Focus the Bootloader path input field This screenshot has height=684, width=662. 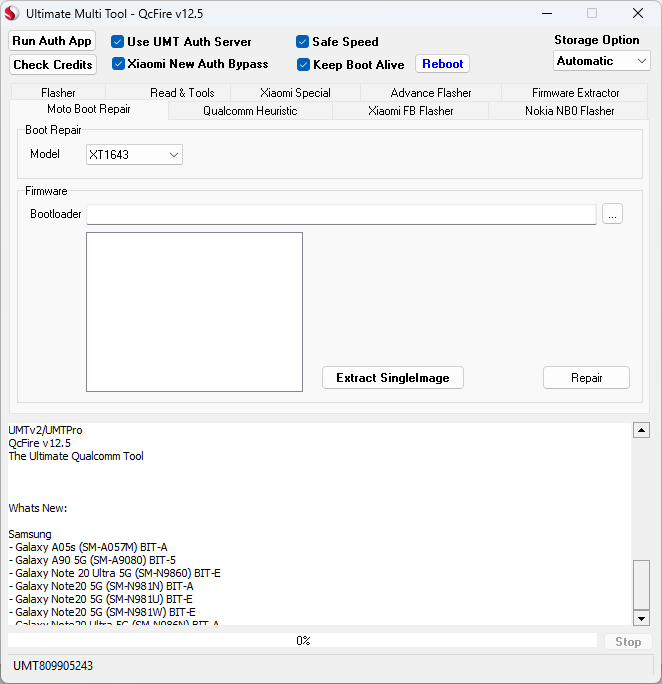pyautogui.click(x=341, y=214)
